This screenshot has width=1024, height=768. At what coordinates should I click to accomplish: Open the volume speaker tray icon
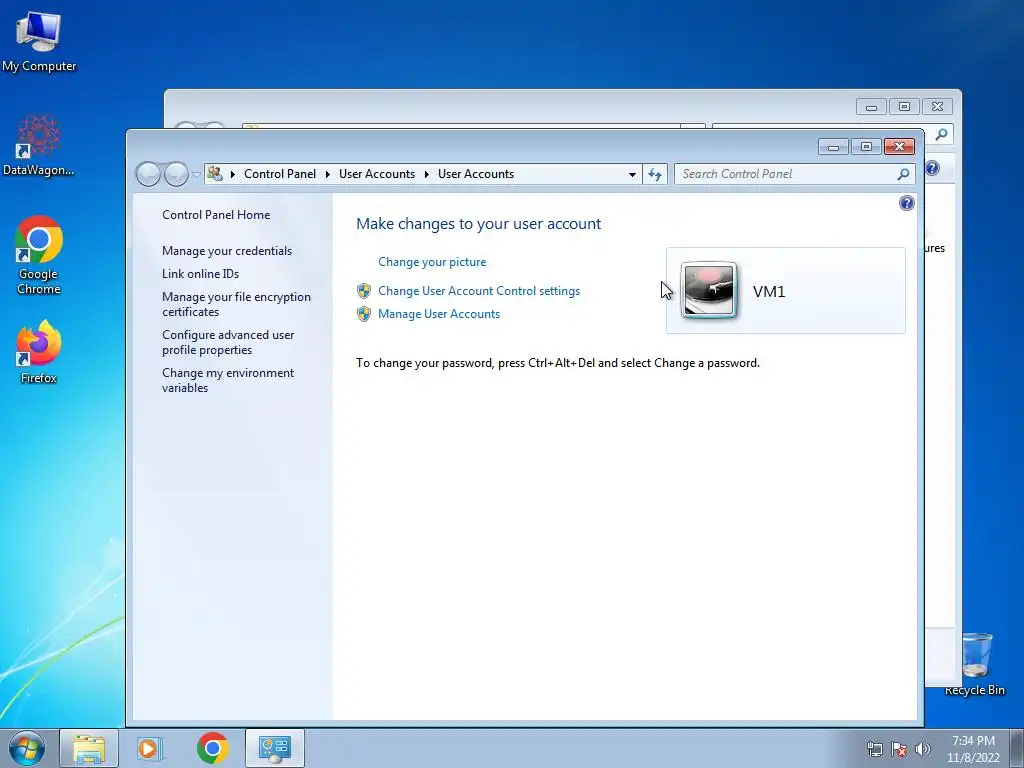tap(923, 749)
